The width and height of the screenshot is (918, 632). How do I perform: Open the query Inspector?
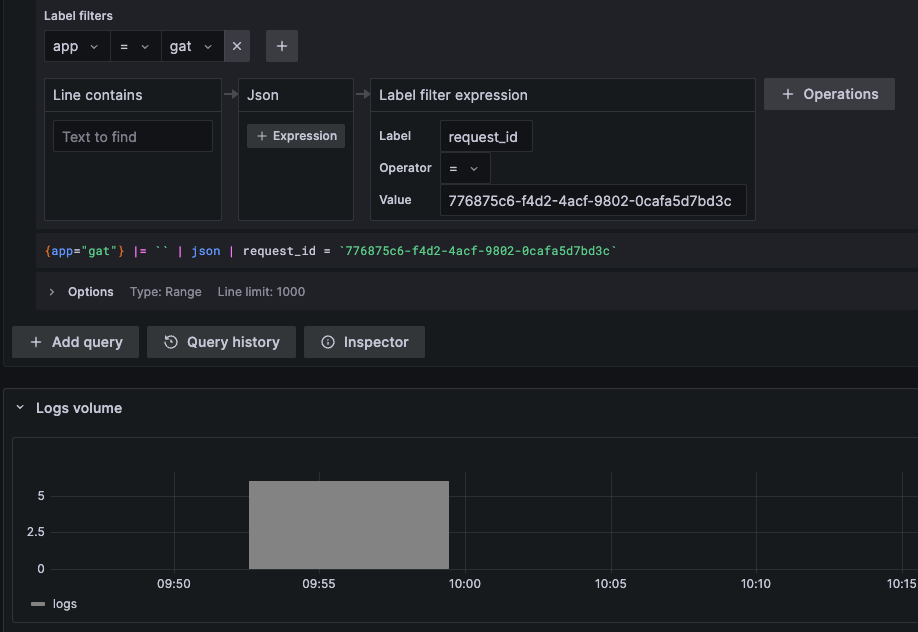[x=373, y=341]
